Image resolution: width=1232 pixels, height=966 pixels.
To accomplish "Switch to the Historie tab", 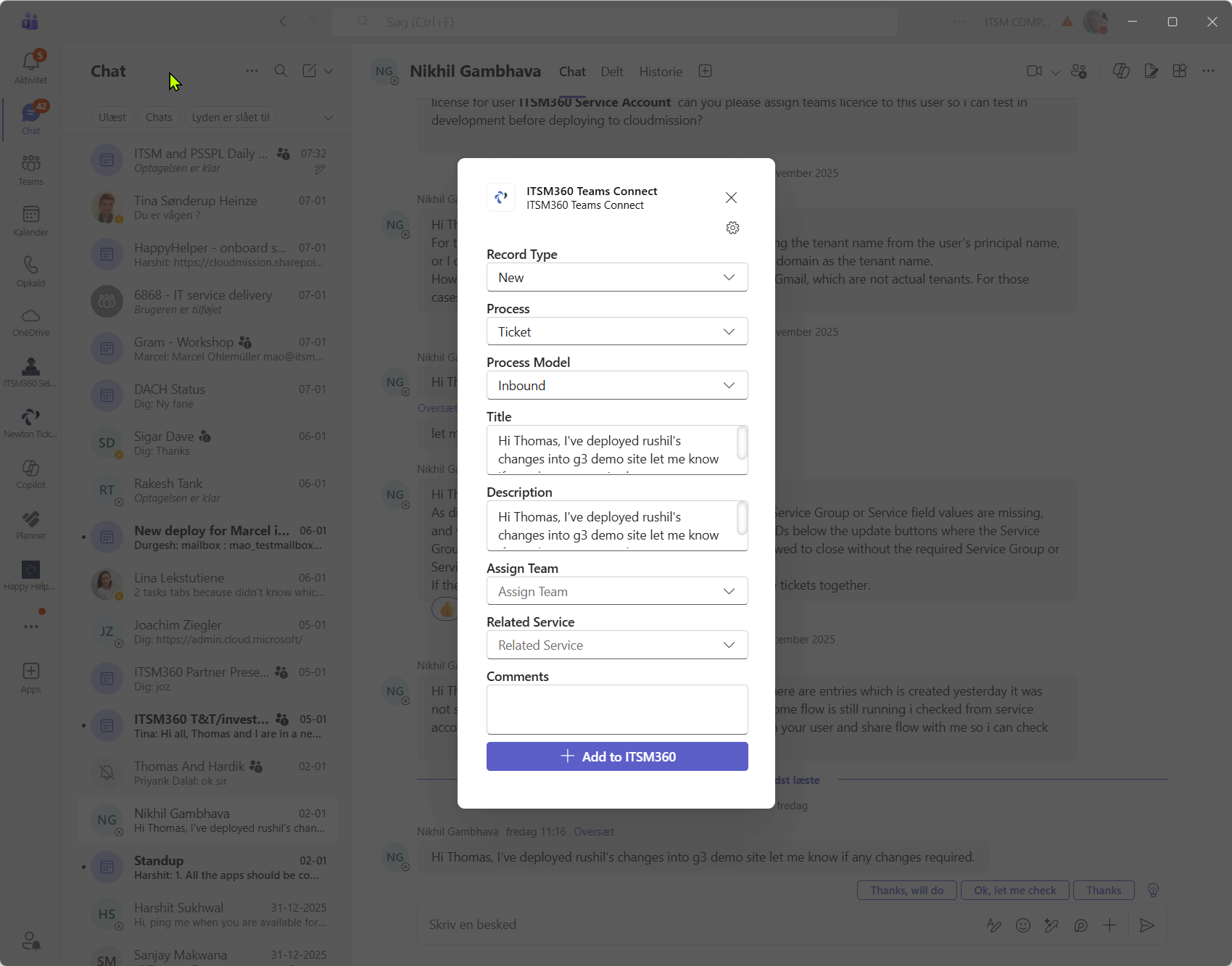I will pyautogui.click(x=660, y=72).
